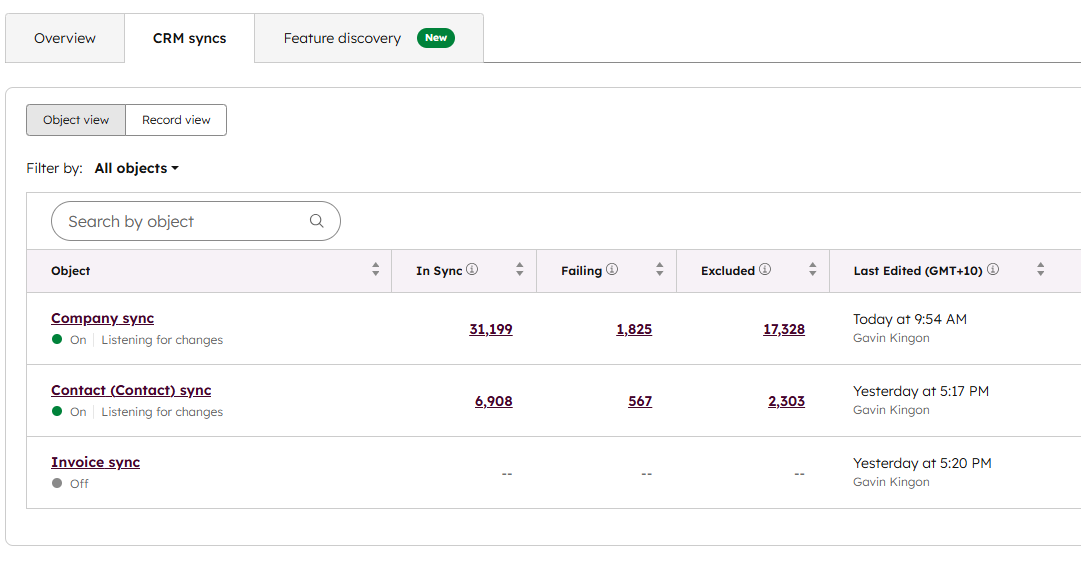
Task: Open the All objects filter dropdown
Action: [136, 168]
